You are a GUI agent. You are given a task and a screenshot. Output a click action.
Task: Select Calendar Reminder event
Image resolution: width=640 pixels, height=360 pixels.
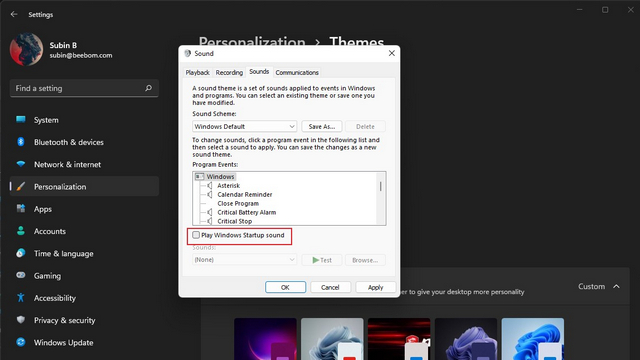tap(244, 194)
